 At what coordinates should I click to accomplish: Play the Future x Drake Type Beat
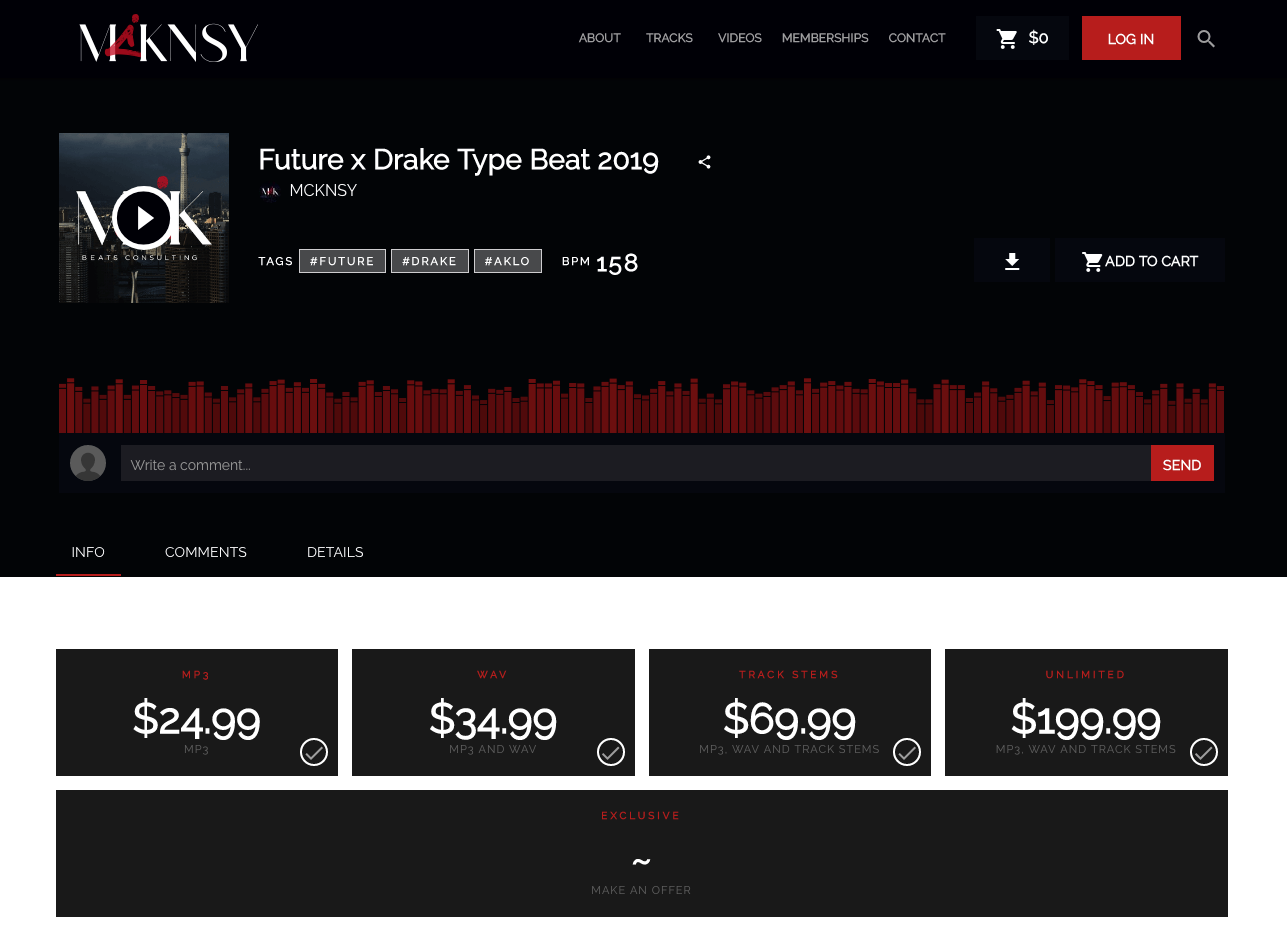pyautogui.click(x=145, y=218)
